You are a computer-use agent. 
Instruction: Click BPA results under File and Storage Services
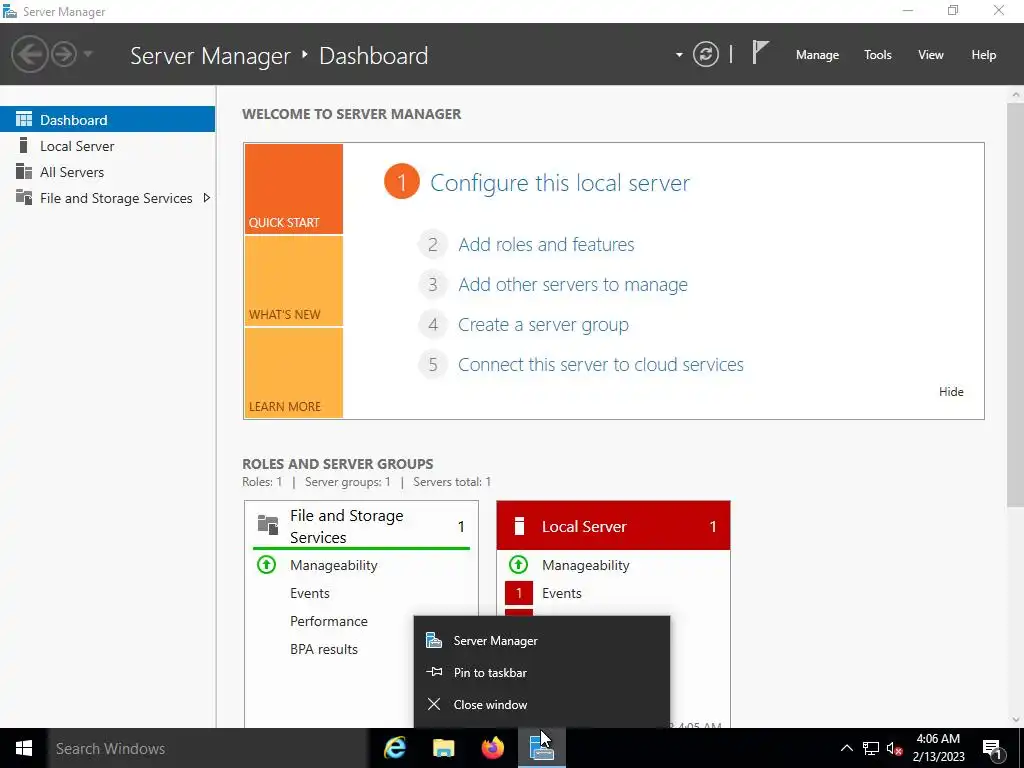click(x=324, y=649)
